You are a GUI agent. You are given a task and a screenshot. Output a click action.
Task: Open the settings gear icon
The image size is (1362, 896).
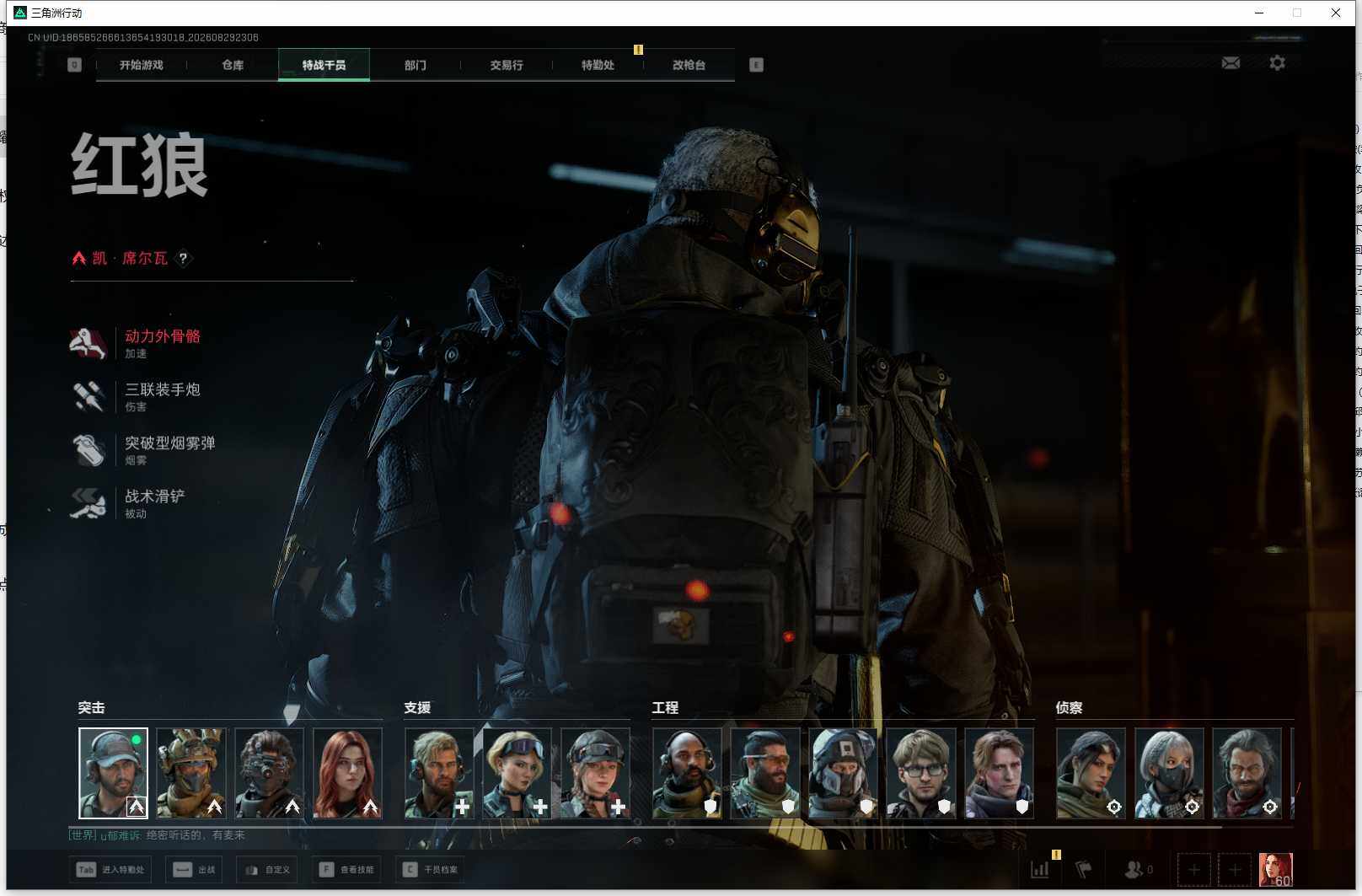1277,63
